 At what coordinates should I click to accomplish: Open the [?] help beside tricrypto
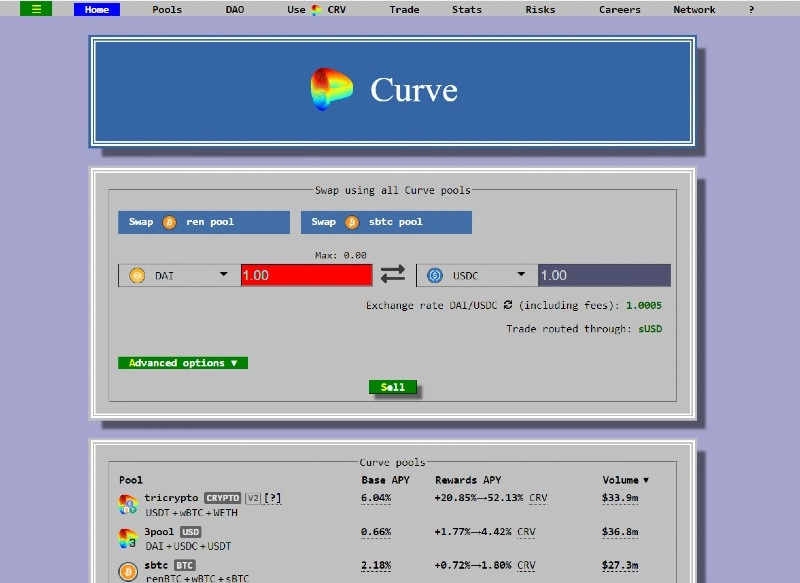coord(272,498)
